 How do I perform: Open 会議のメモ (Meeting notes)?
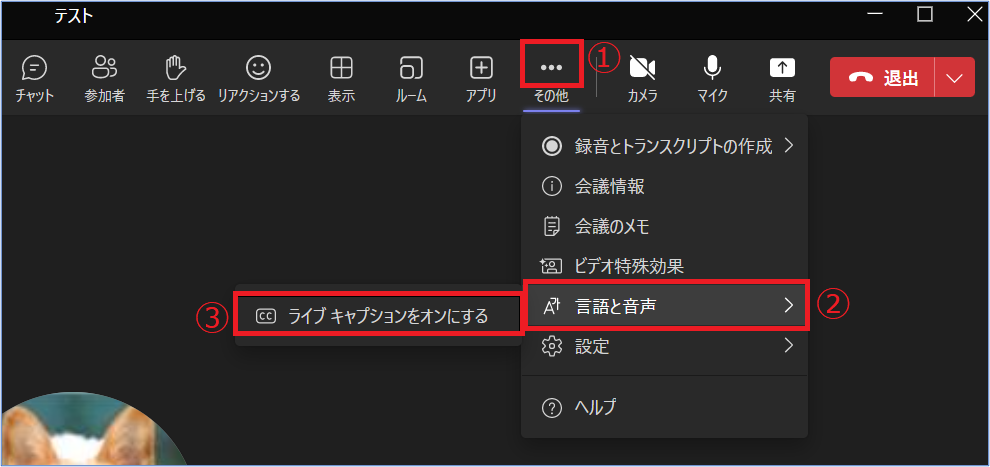click(x=612, y=226)
